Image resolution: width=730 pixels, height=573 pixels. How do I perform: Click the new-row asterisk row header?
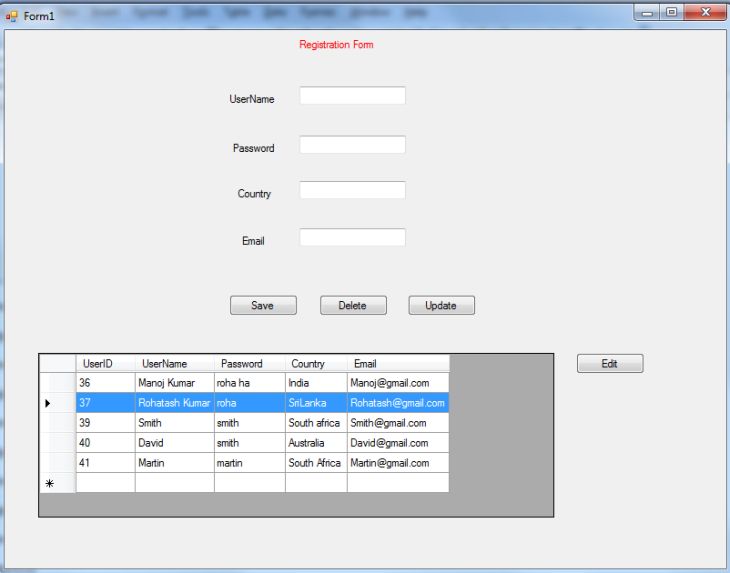tap(58, 483)
